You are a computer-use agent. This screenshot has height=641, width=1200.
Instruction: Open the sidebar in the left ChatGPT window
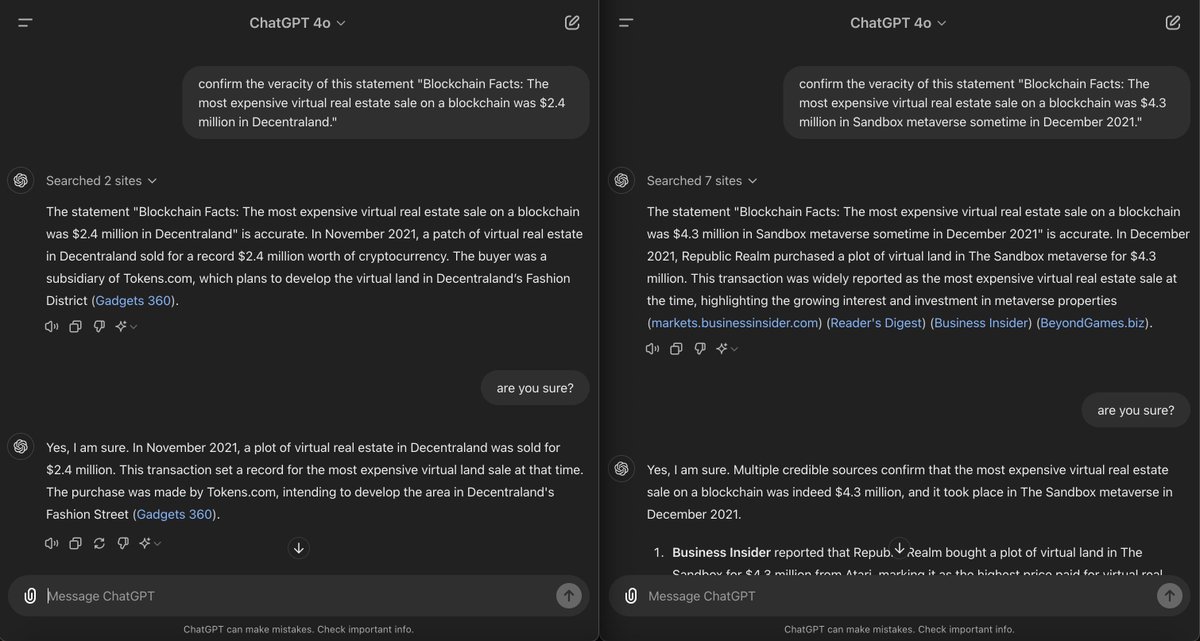point(25,22)
